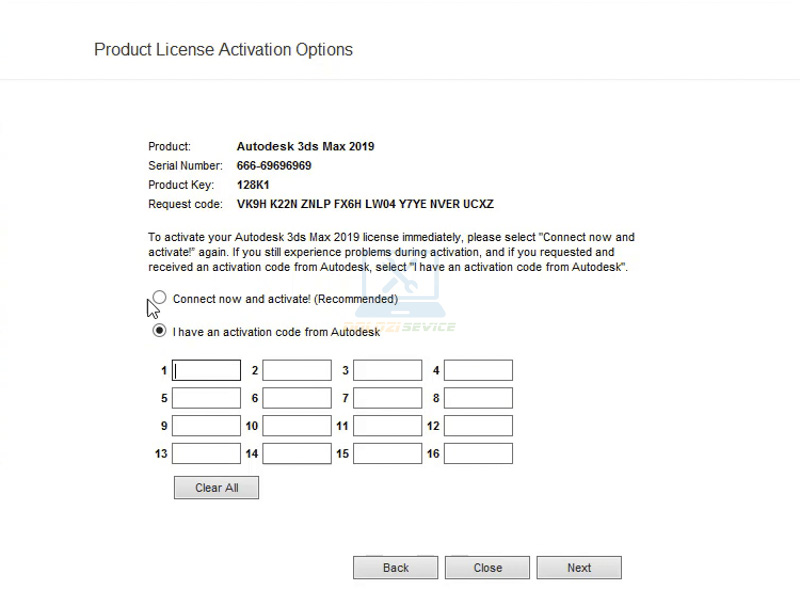Click activation code field 5
The image size is (800, 590).
point(207,398)
